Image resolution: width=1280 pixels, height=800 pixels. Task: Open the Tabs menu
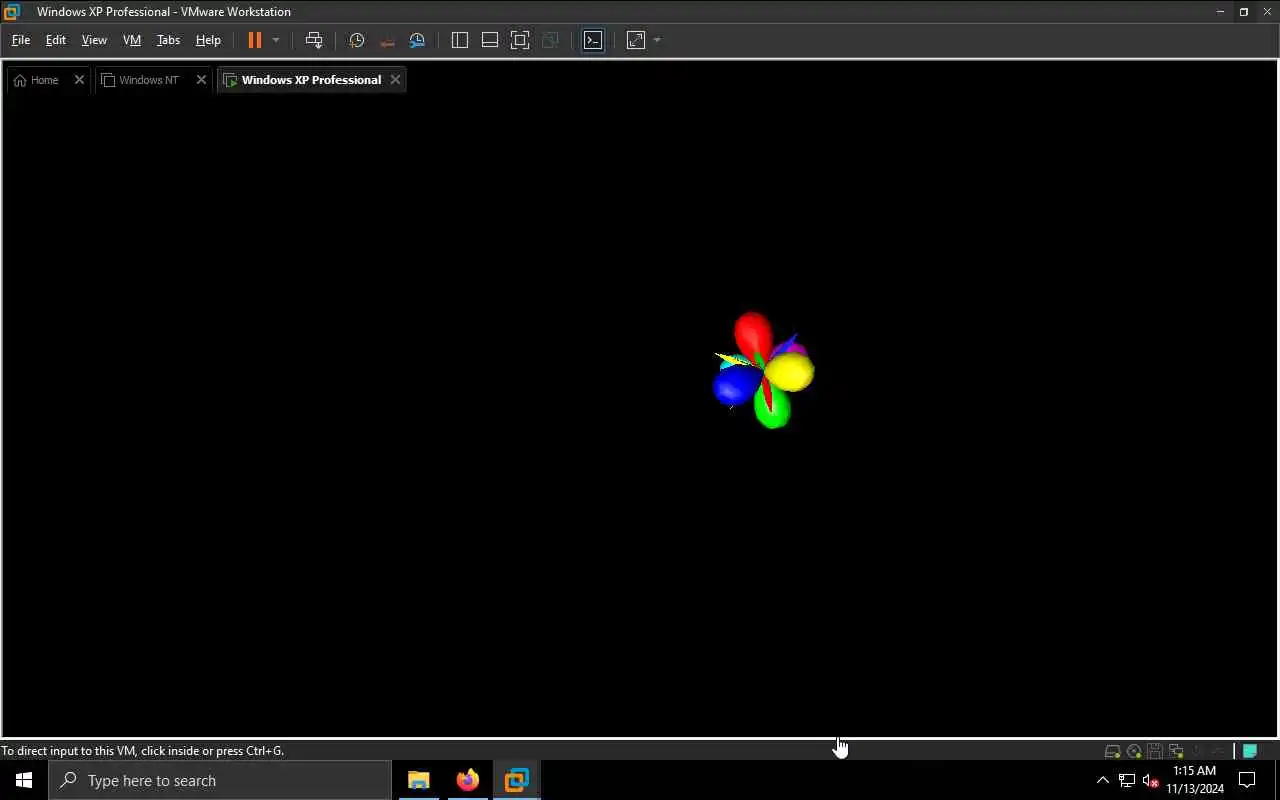[x=168, y=40]
